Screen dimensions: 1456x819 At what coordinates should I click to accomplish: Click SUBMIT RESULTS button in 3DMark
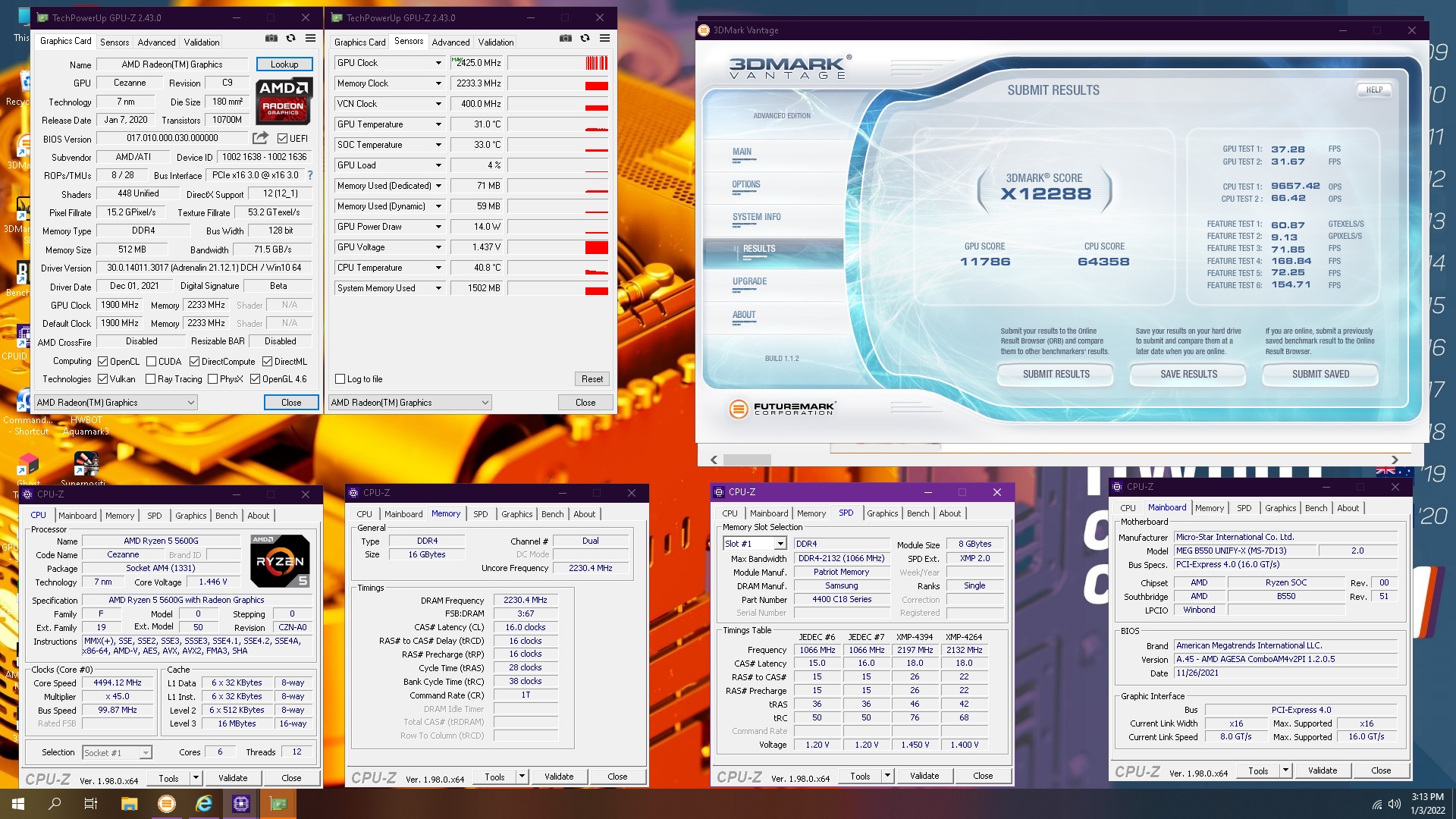pyautogui.click(x=1056, y=375)
